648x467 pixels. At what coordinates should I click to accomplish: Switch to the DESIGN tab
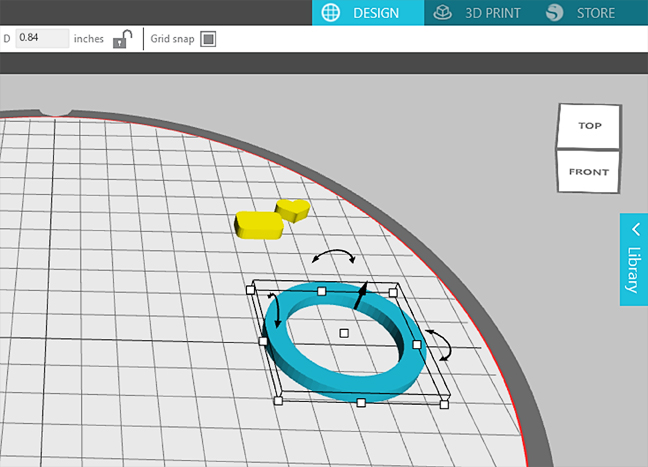click(x=368, y=13)
